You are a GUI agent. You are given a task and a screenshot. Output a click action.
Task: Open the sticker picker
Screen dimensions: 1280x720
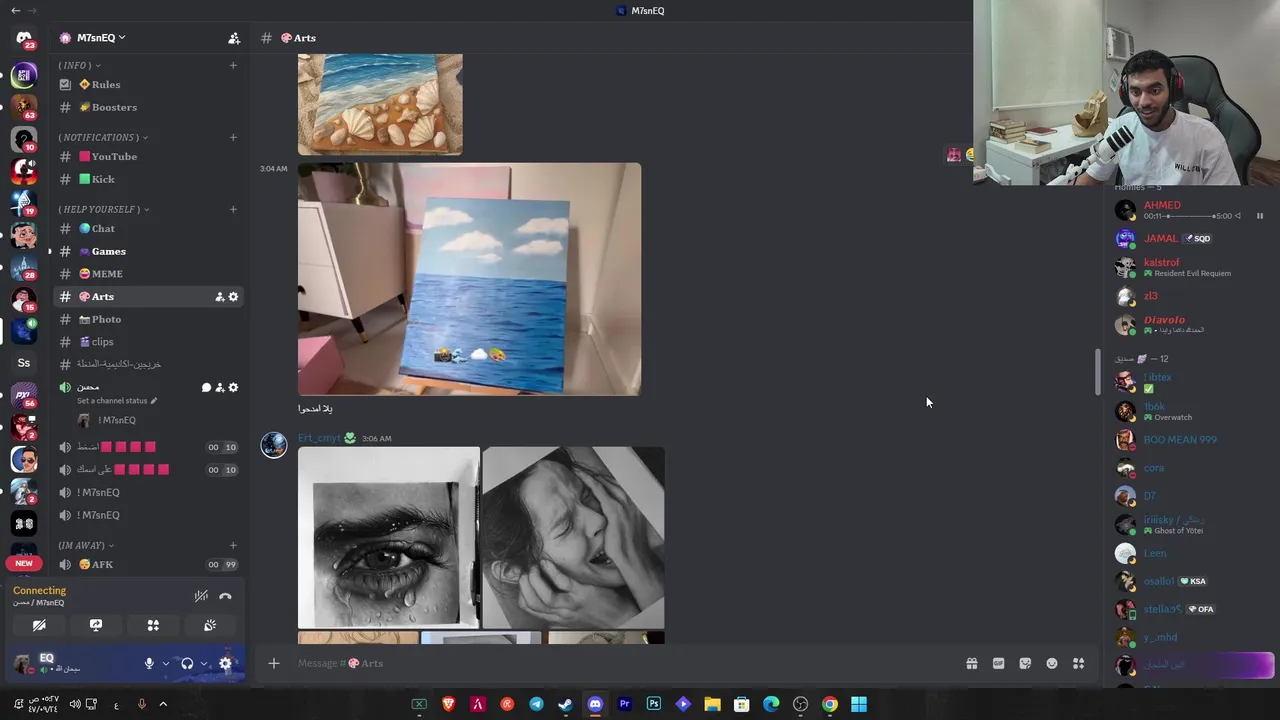[x=1025, y=663]
